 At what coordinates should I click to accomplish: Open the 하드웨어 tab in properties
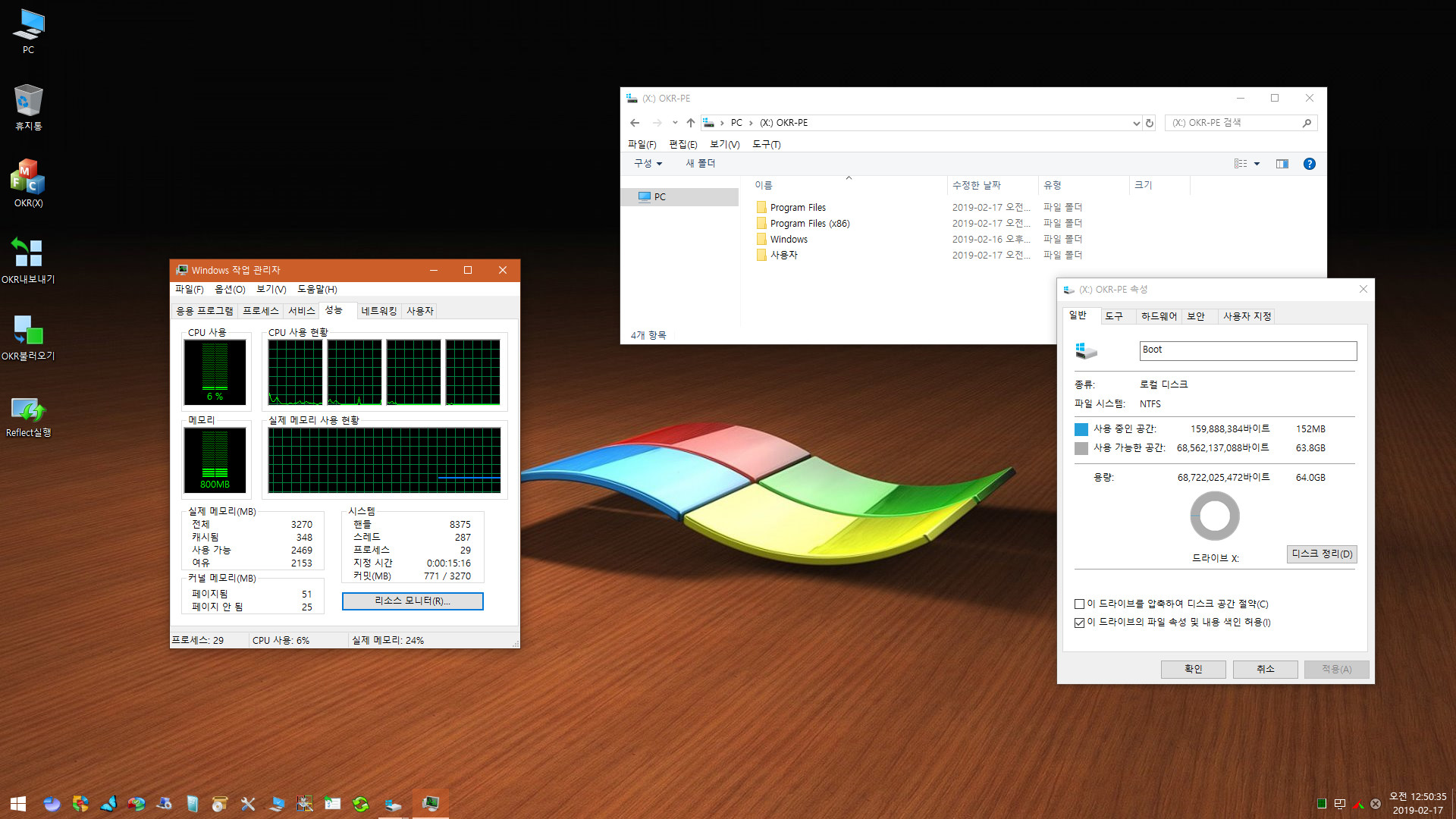(x=1159, y=316)
